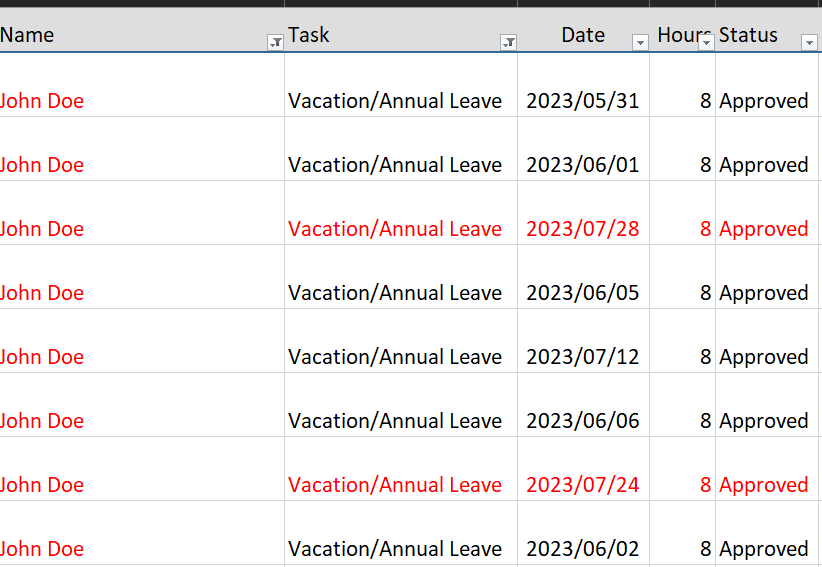
Task: Select Vacation/Annual Leave in the 2023/07/24 row
Action: pyautogui.click(x=395, y=485)
